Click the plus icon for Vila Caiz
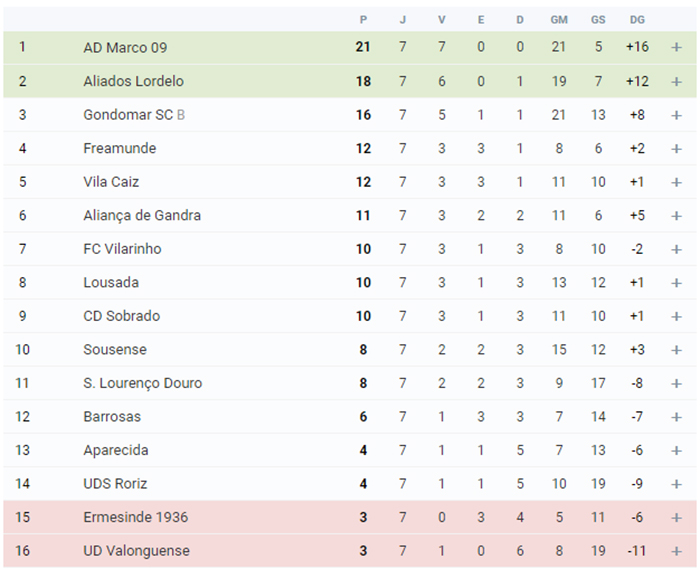The height and width of the screenshot is (569, 700). point(676,182)
